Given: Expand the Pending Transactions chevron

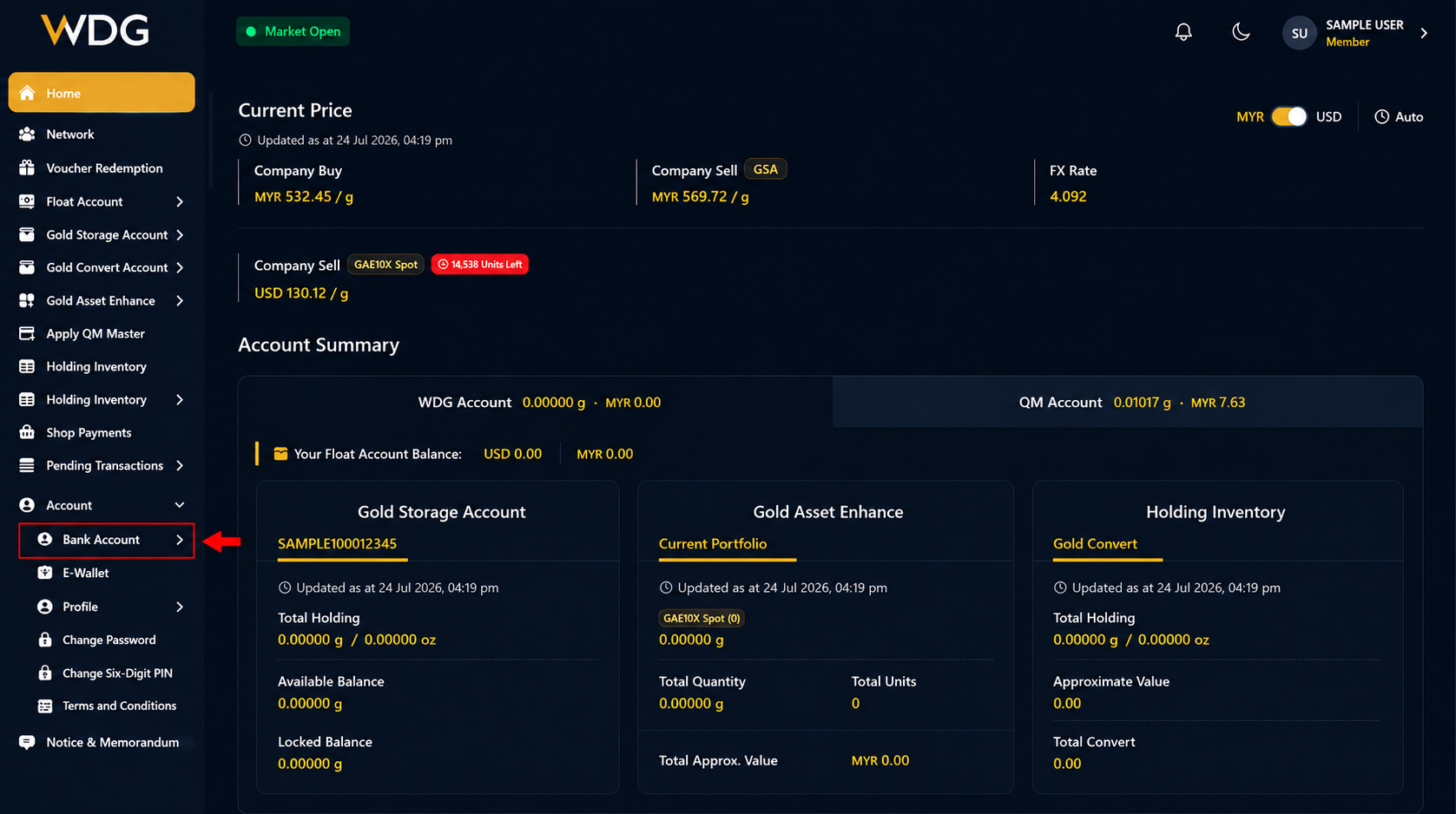Looking at the screenshot, I should [180, 465].
